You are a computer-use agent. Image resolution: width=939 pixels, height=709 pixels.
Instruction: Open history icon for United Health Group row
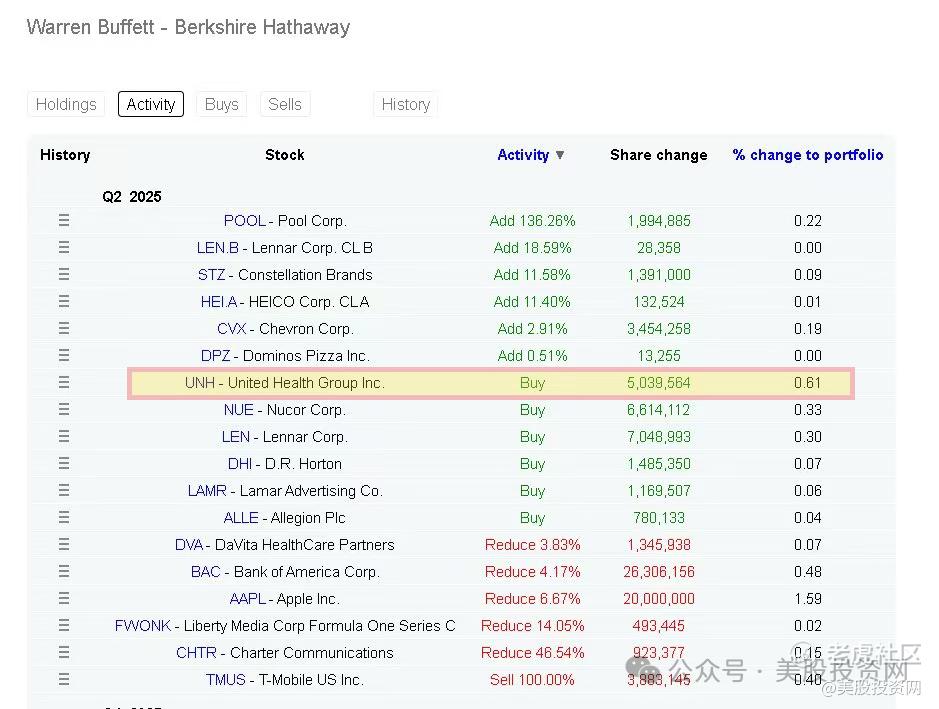(x=64, y=383)
